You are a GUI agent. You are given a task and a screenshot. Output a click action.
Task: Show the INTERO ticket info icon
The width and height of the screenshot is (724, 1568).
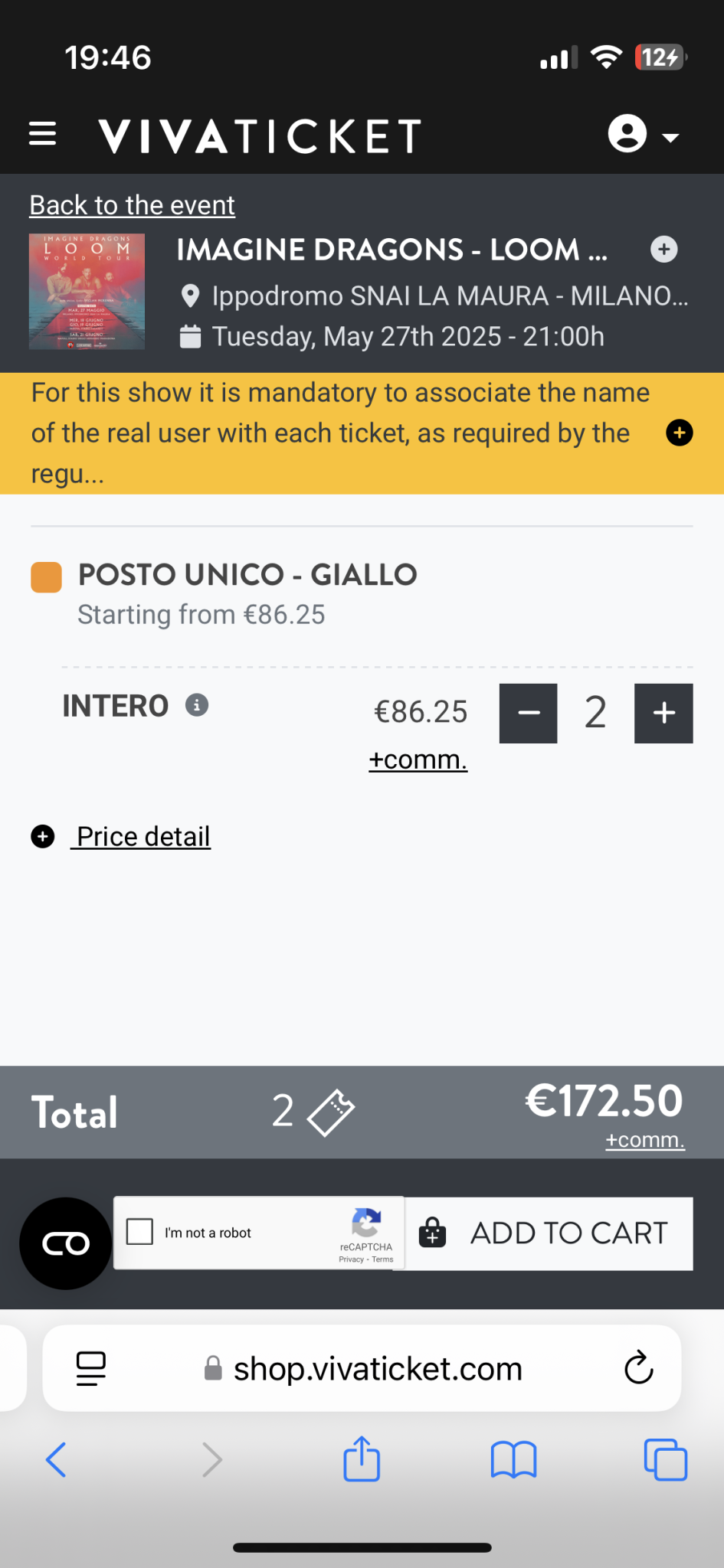tap(197, 705)
